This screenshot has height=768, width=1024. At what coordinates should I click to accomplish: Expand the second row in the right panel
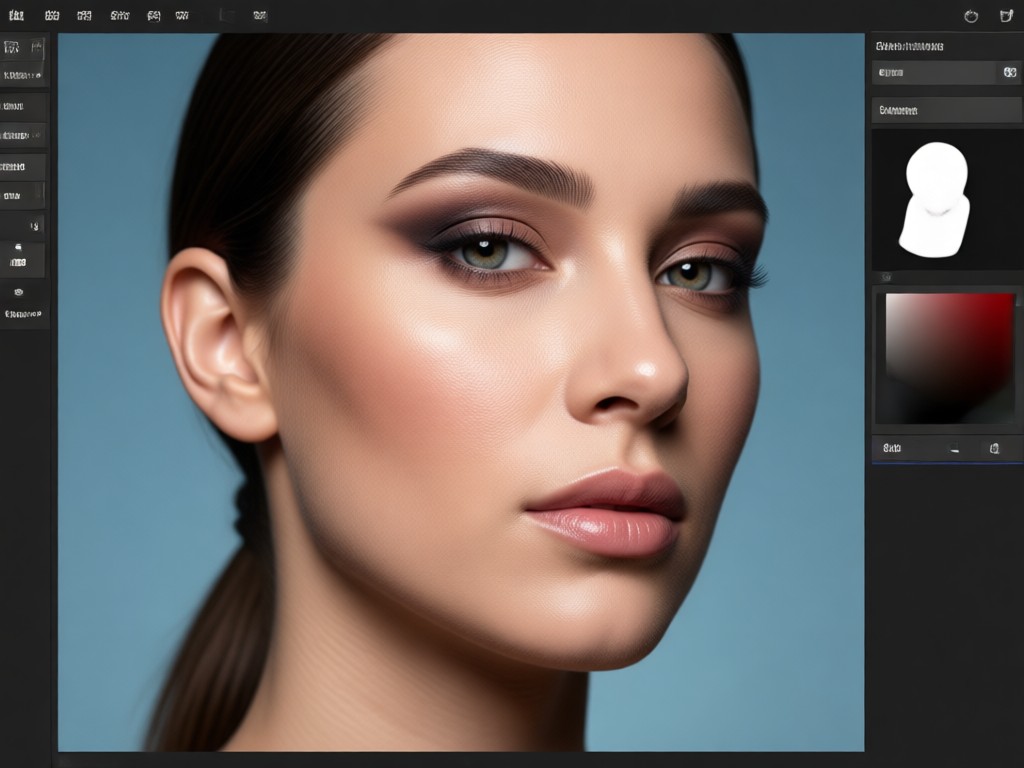tap(946, 110)
